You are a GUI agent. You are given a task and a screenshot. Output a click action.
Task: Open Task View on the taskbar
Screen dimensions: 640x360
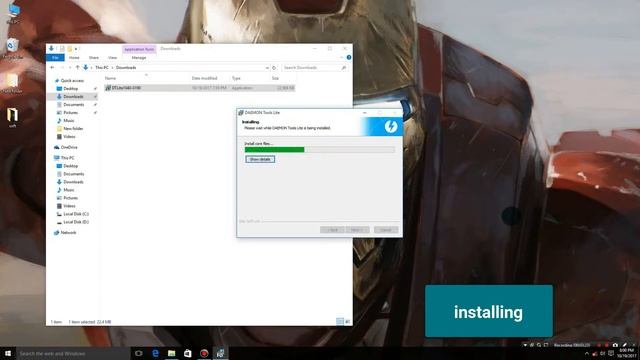tap(139, 353)
